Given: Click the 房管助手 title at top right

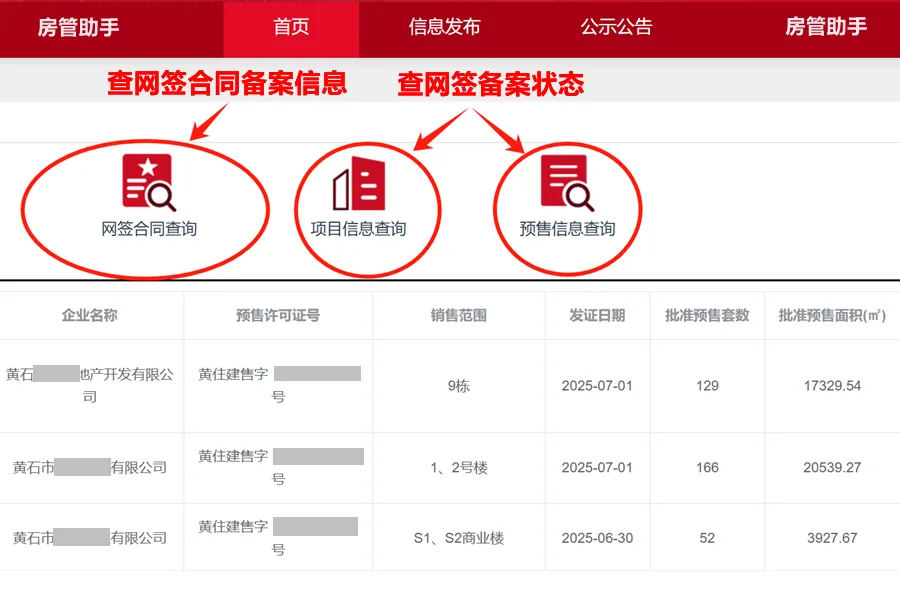Looking at the screenshot, I should pyautogui.click(x=826, y=28).
